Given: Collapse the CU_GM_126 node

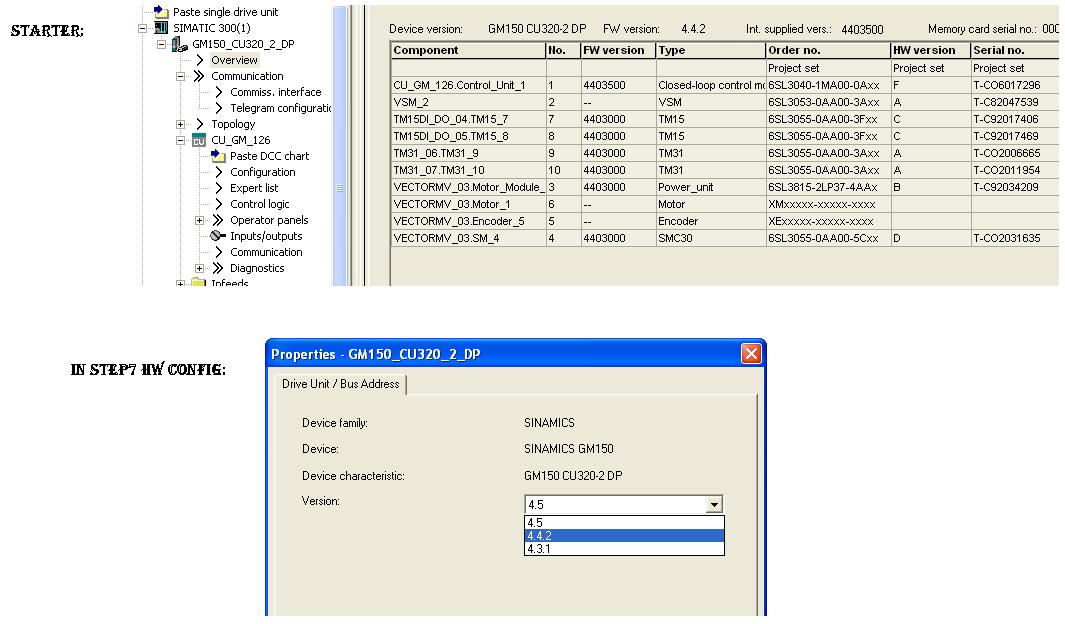Looking at the screenshot, I should coord(181,141).
